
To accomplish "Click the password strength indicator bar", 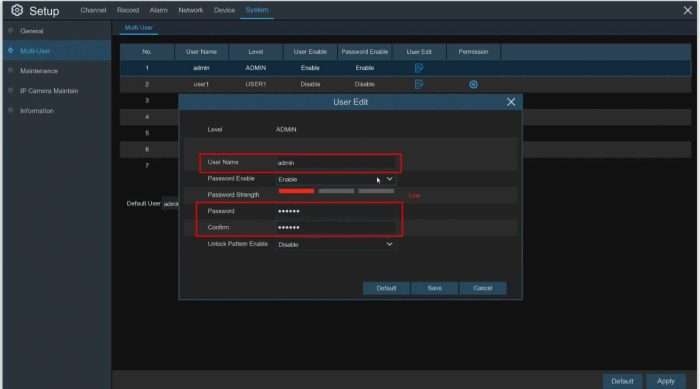I will coord(336,191).
